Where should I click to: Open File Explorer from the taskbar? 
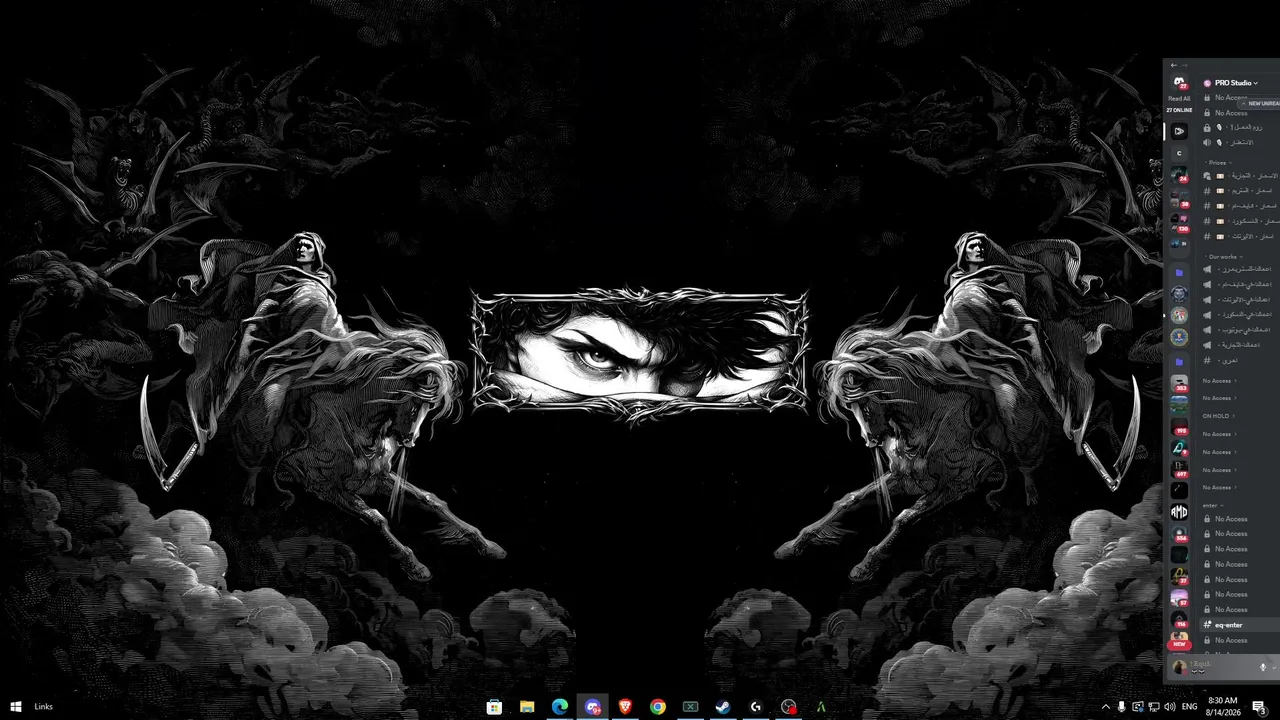pos(527,707)
